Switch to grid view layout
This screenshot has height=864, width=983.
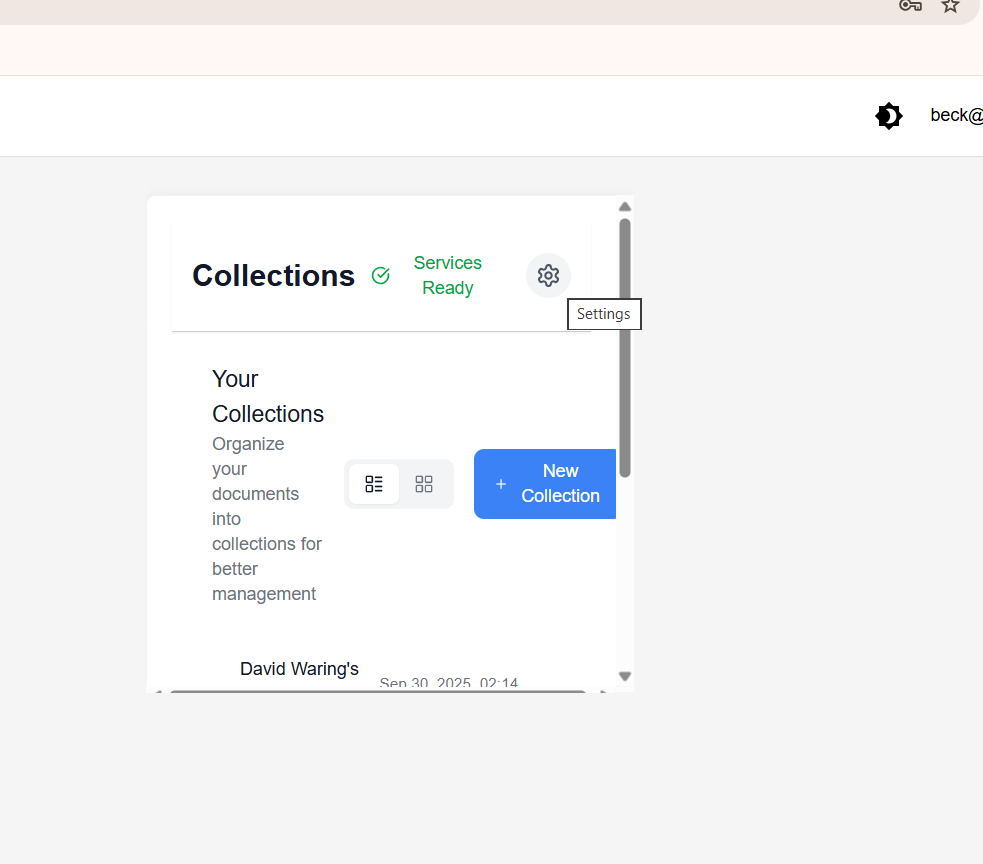pos(424,484)
